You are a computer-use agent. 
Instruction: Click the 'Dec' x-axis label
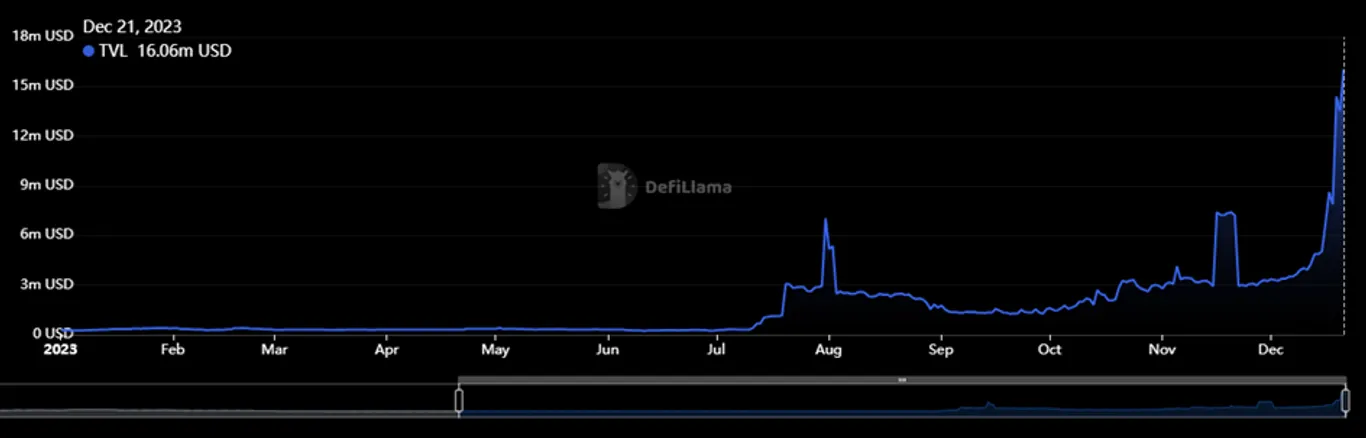[x=1271, y=350]
